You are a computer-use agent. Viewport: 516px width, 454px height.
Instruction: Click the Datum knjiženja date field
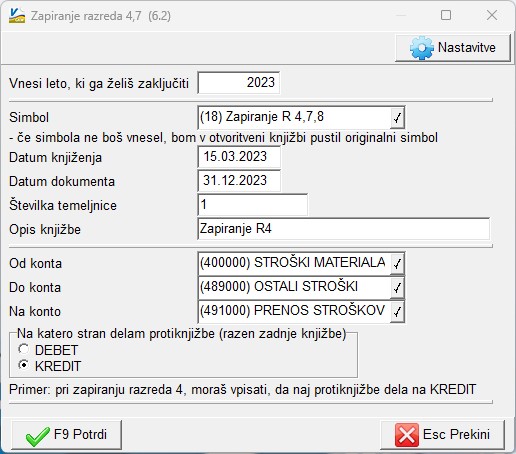pyautogui.click(x=239, y=157)
